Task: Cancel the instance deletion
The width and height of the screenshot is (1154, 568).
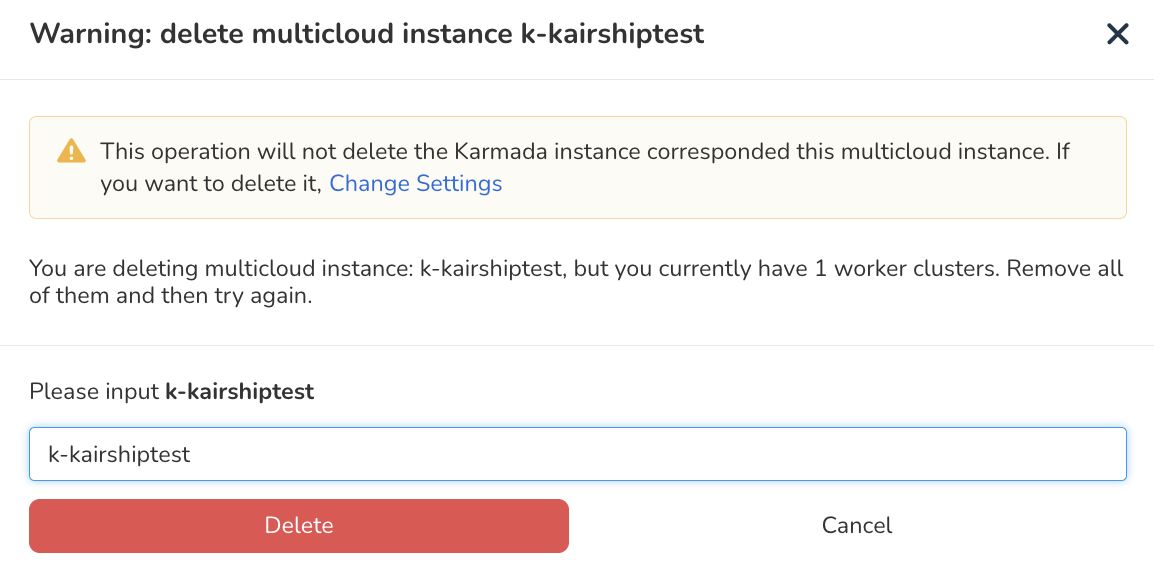Action: [x=857, y=525]
